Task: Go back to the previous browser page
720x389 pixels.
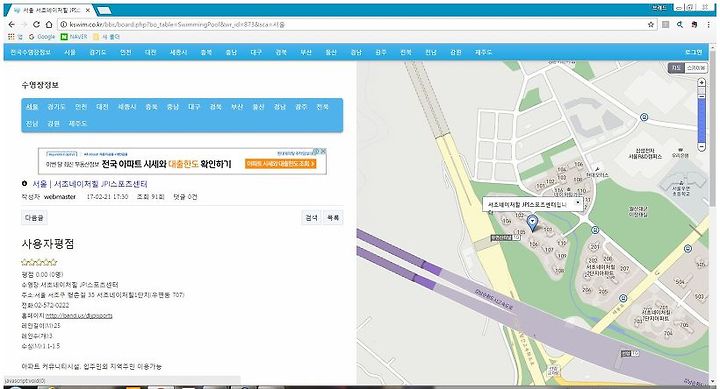Action: click(x=12, y=24)
